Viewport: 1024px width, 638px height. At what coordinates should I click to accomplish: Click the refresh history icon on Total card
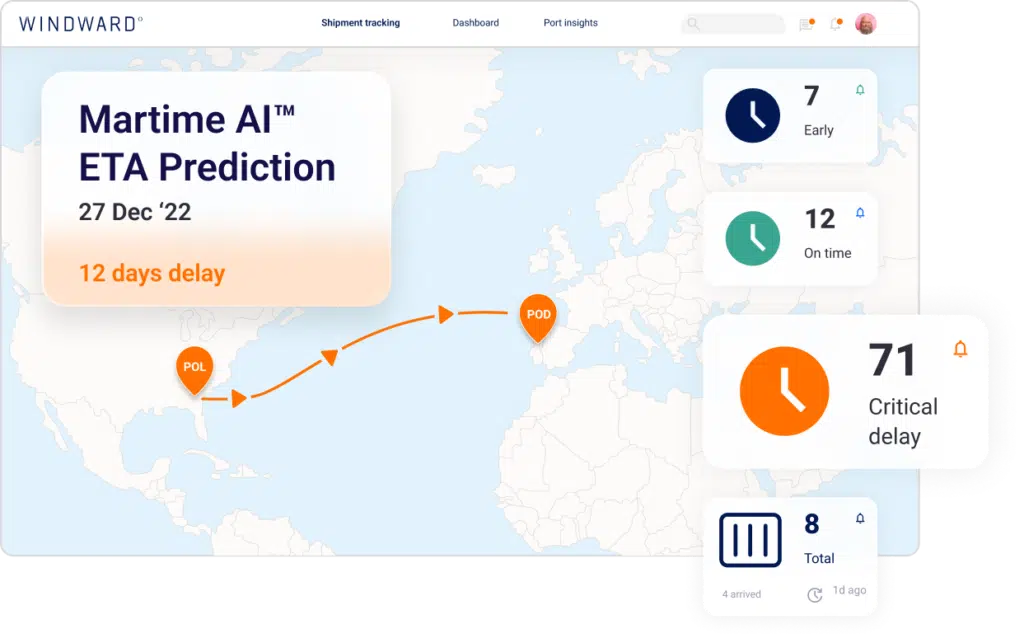[814, 595]
